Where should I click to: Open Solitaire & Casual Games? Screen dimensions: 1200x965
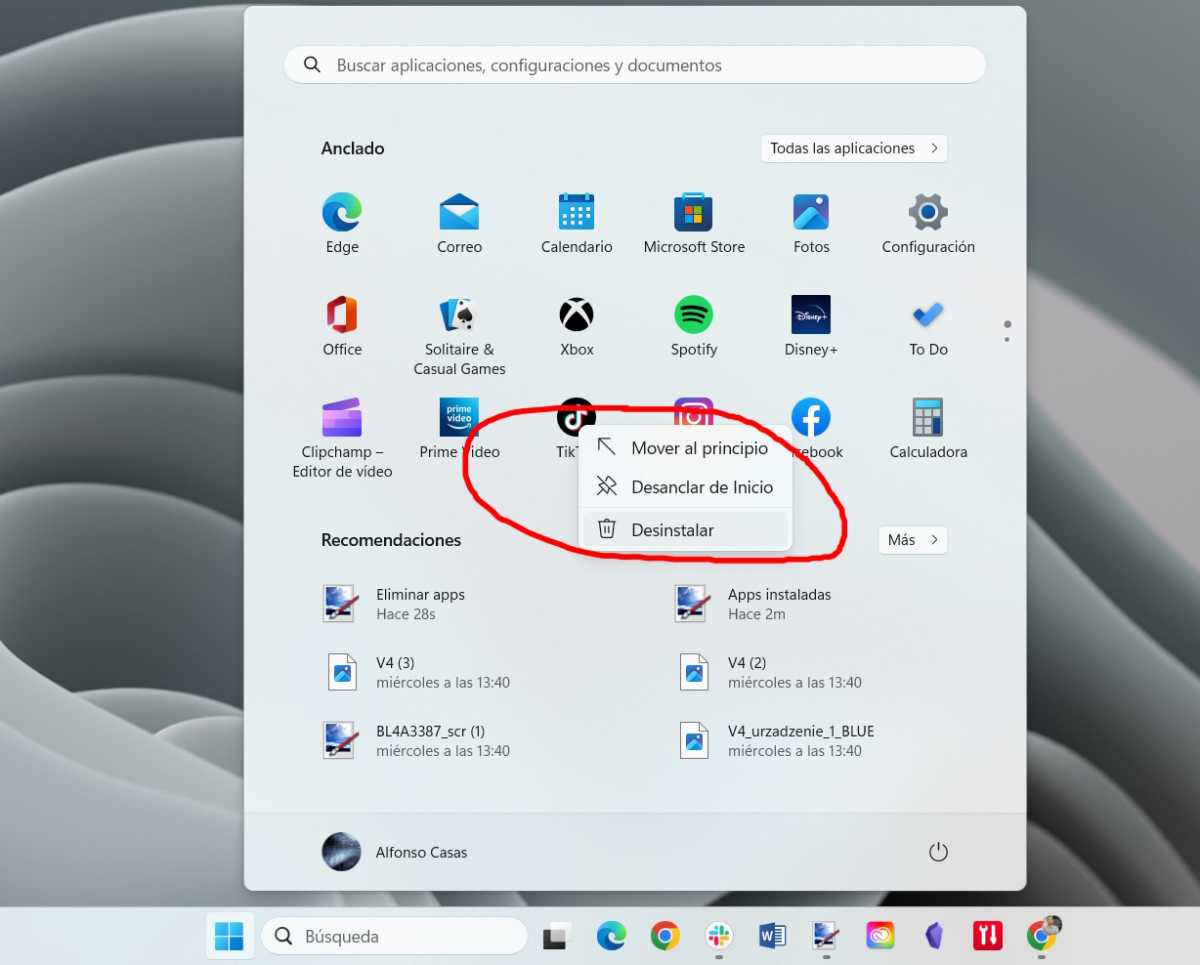[x=459, y=336]
